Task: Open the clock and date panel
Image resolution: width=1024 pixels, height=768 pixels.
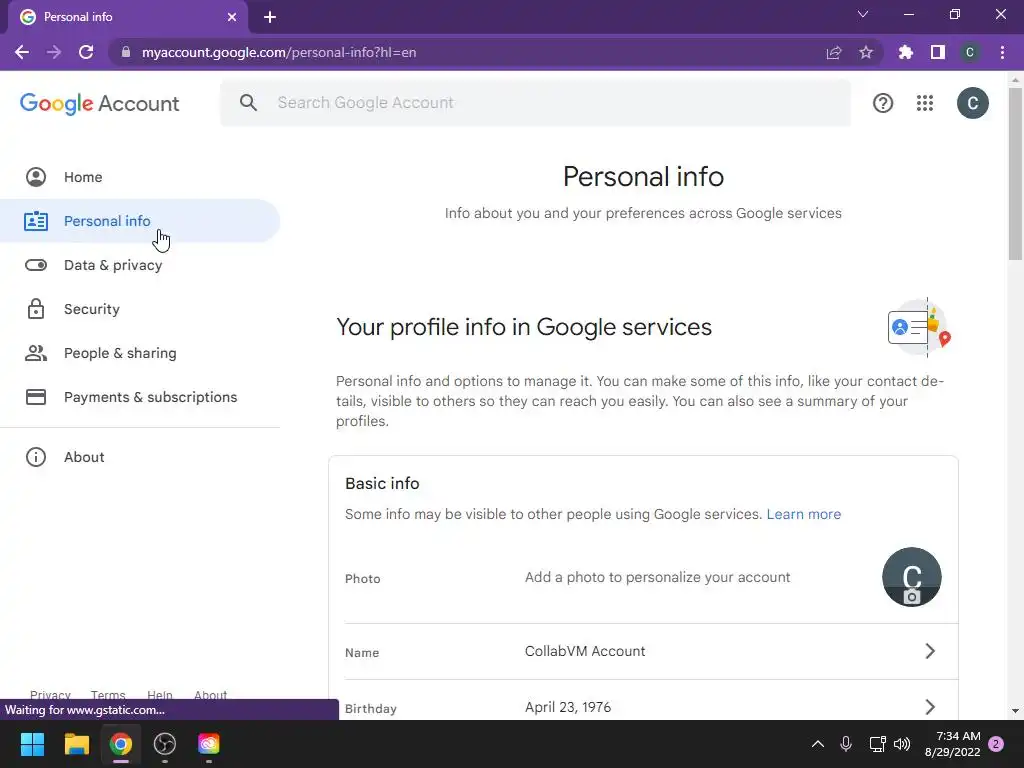Action: (953, 744)
